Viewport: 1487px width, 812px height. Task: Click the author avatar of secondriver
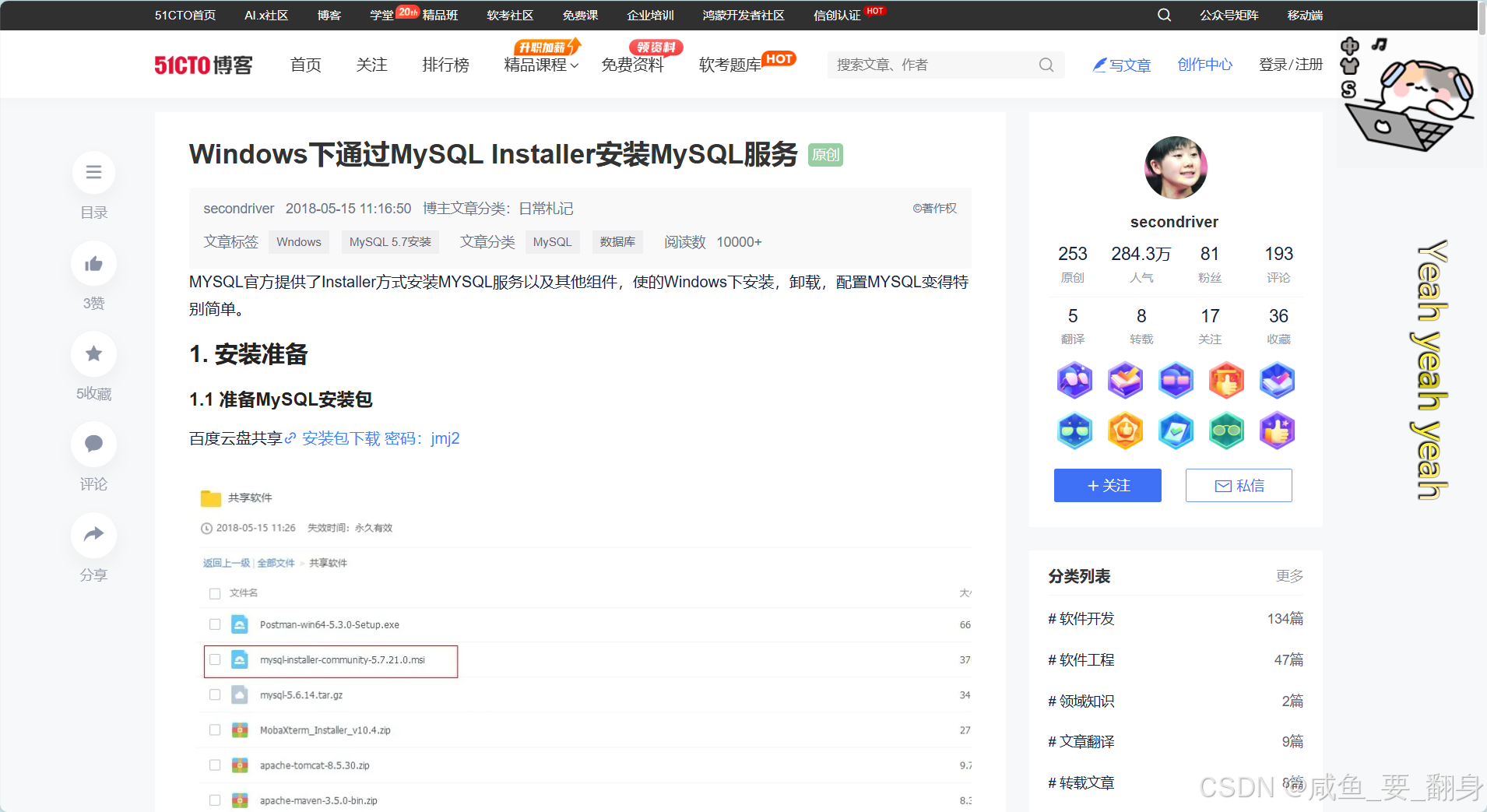tap(1176, 167)
